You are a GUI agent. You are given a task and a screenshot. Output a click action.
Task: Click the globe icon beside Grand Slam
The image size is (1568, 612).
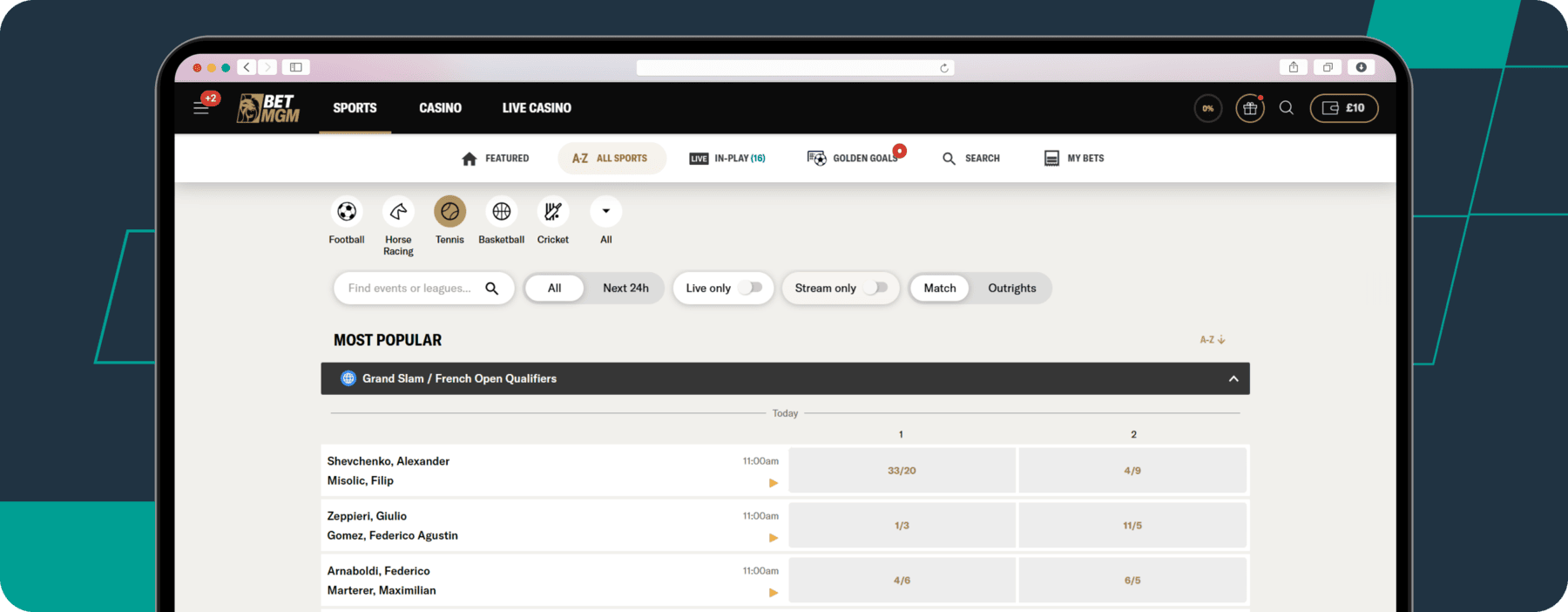click(x=348, y=378)
